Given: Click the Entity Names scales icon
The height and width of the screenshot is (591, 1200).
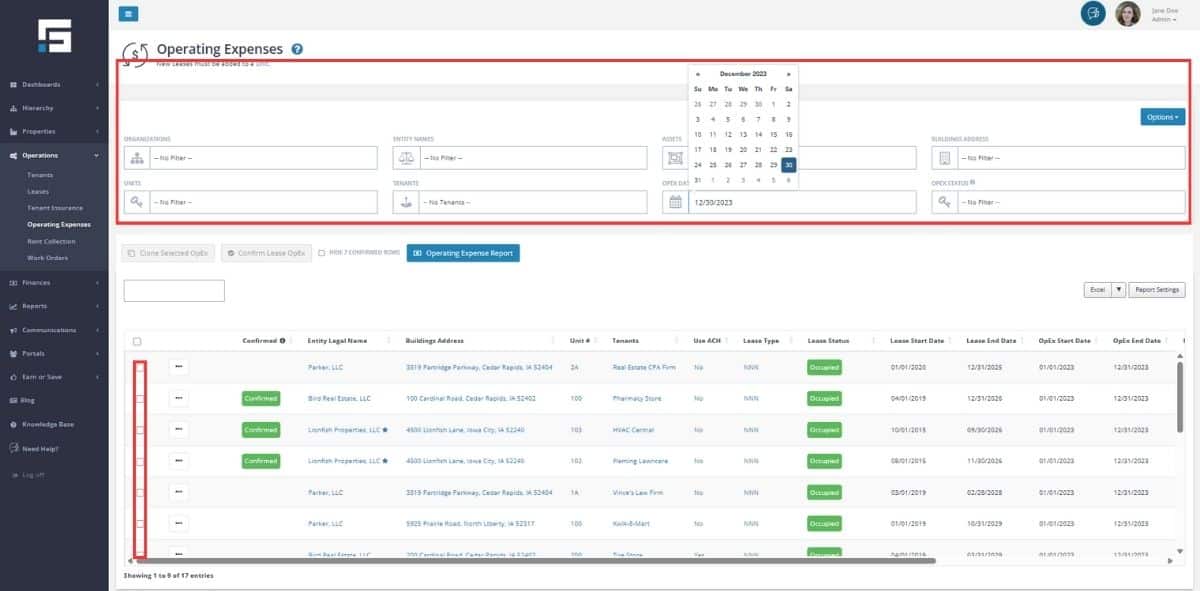Looking at the screenshot, I should point(406,158).
